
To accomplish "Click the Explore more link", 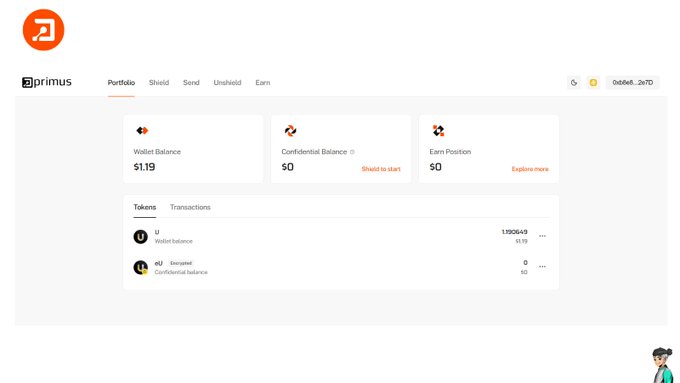I will (530, 169).
